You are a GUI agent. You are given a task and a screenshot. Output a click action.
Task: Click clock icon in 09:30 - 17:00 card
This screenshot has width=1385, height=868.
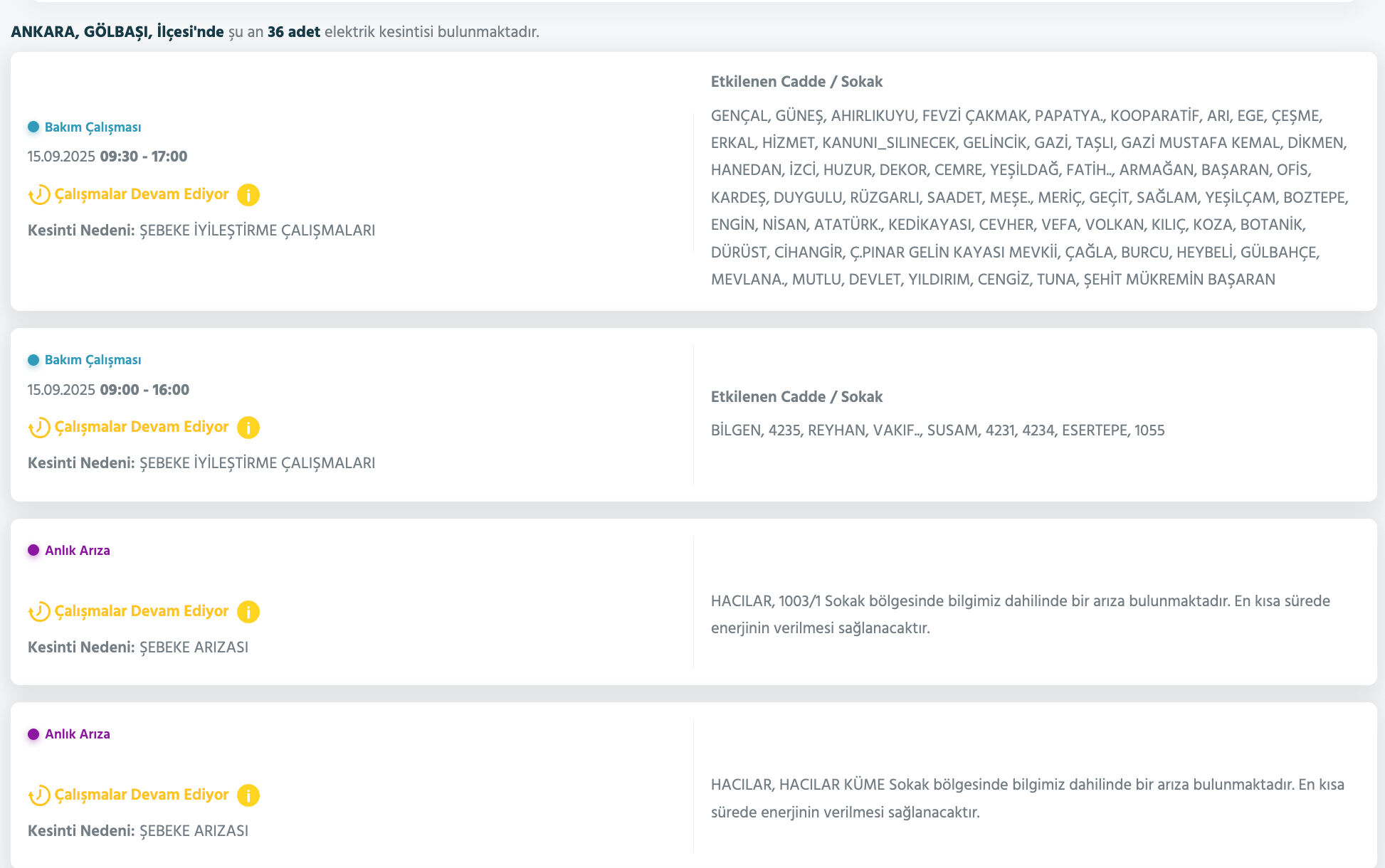(x=39, y=195)
